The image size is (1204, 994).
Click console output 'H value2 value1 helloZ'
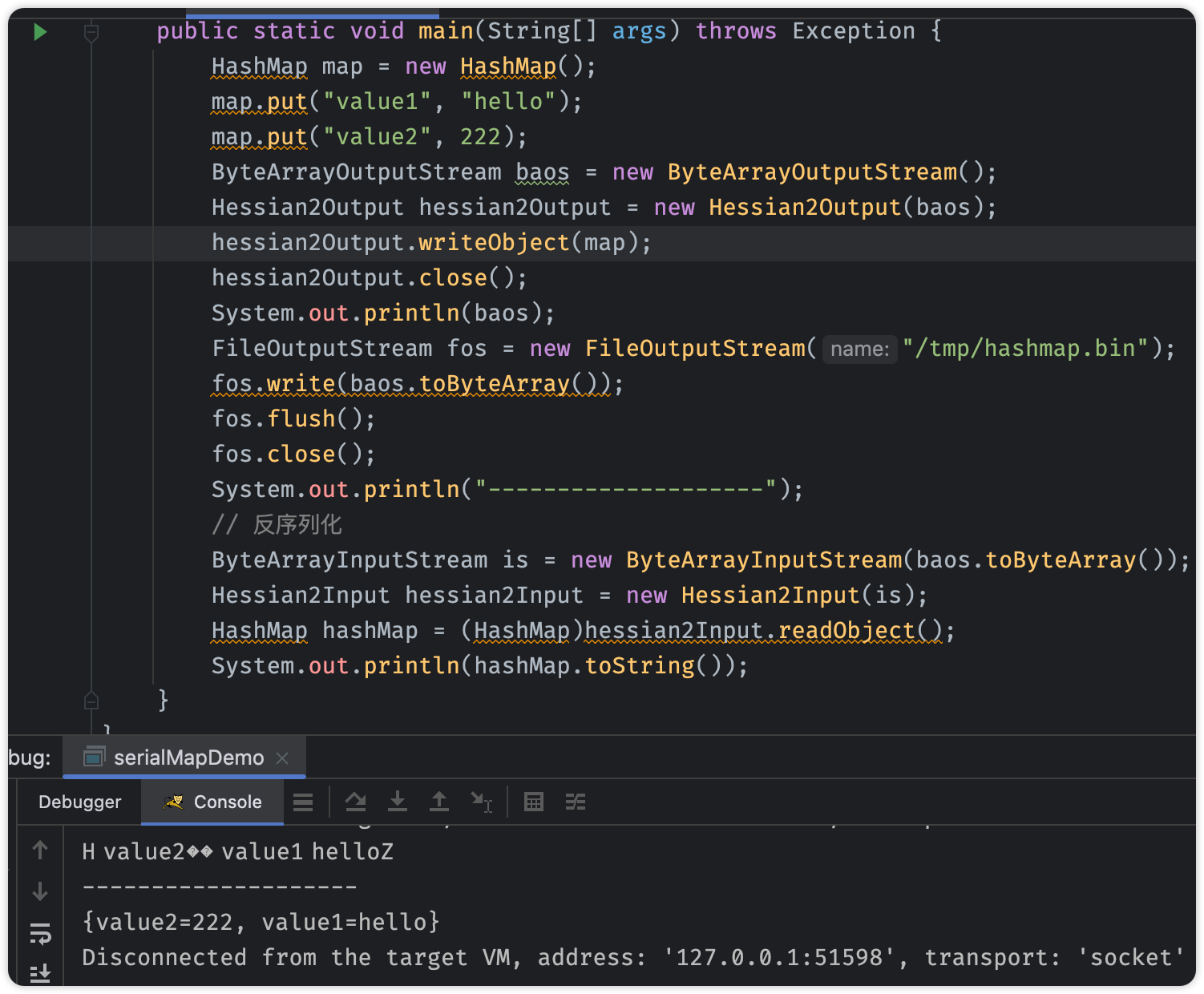[238, 851]
